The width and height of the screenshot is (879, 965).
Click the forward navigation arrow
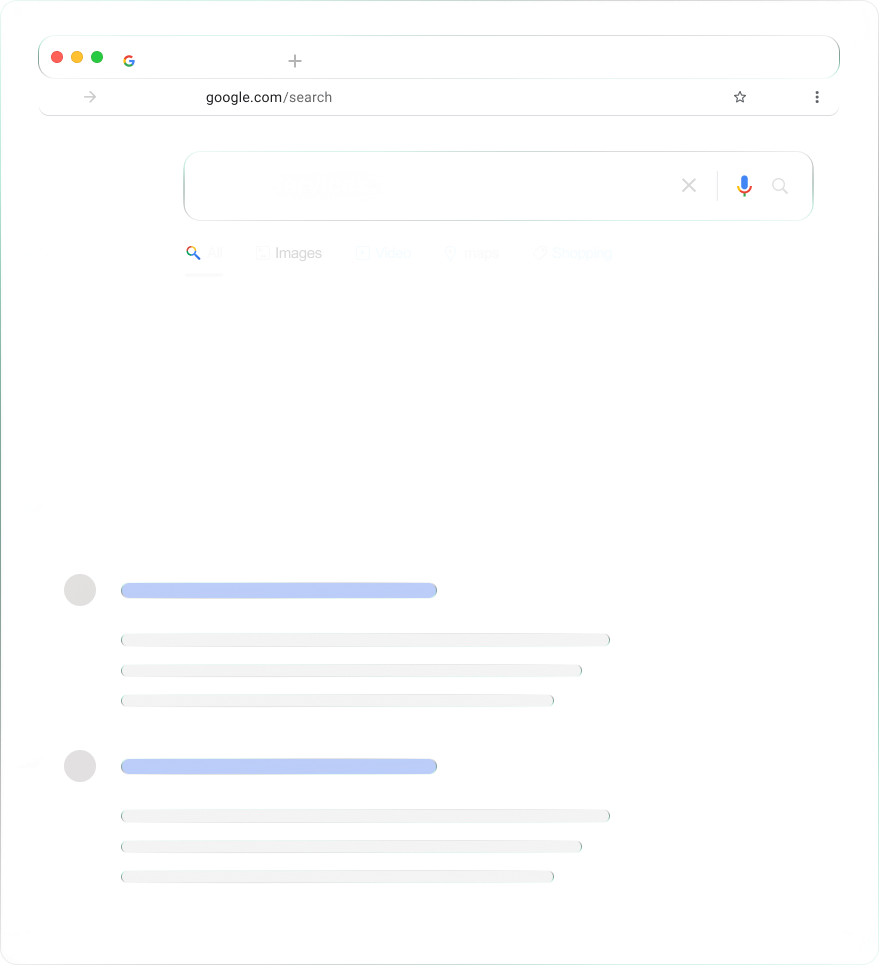(90, 97)
